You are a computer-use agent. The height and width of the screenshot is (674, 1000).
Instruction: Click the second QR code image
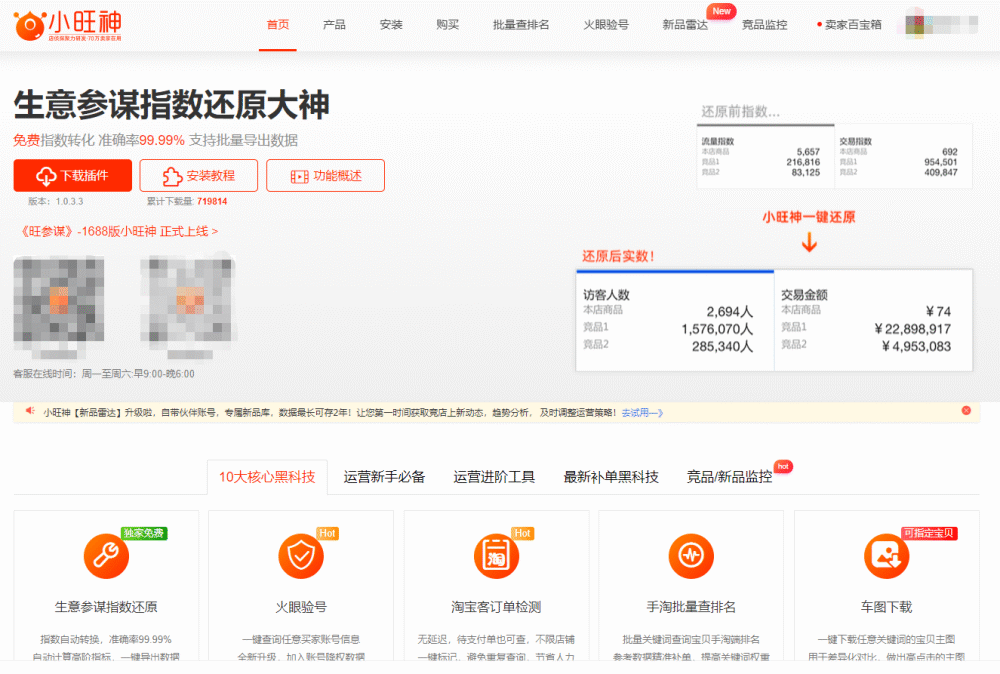pos(189,299)
